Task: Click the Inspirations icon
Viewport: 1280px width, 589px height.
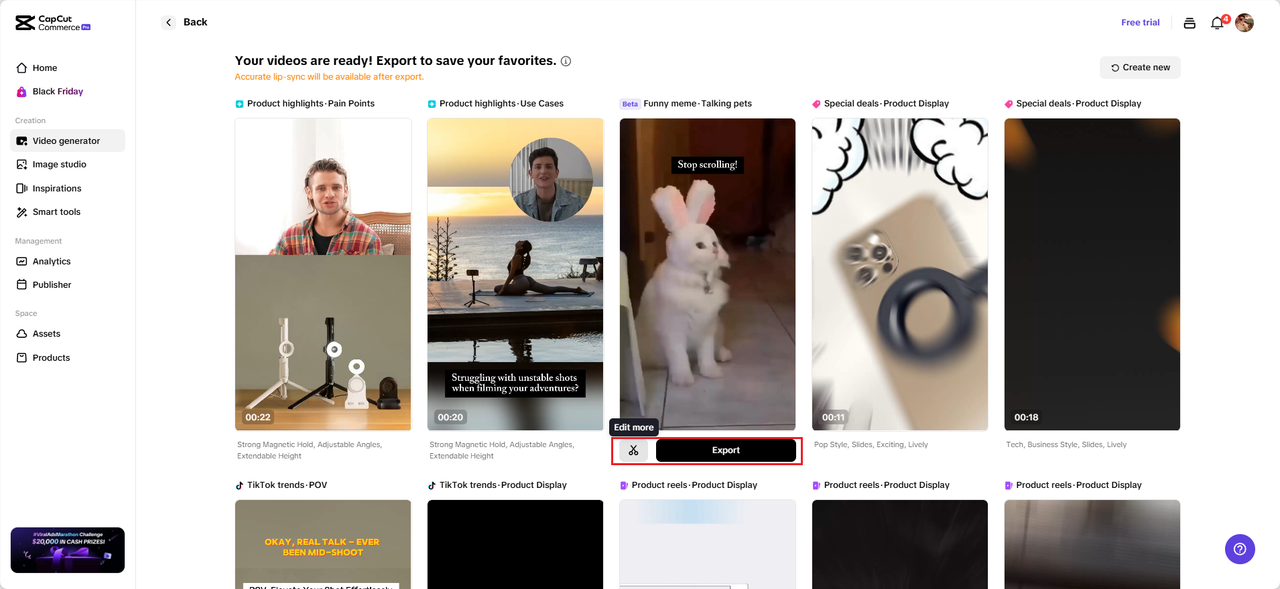Action: pyautogui.click(x=22, y=188)
